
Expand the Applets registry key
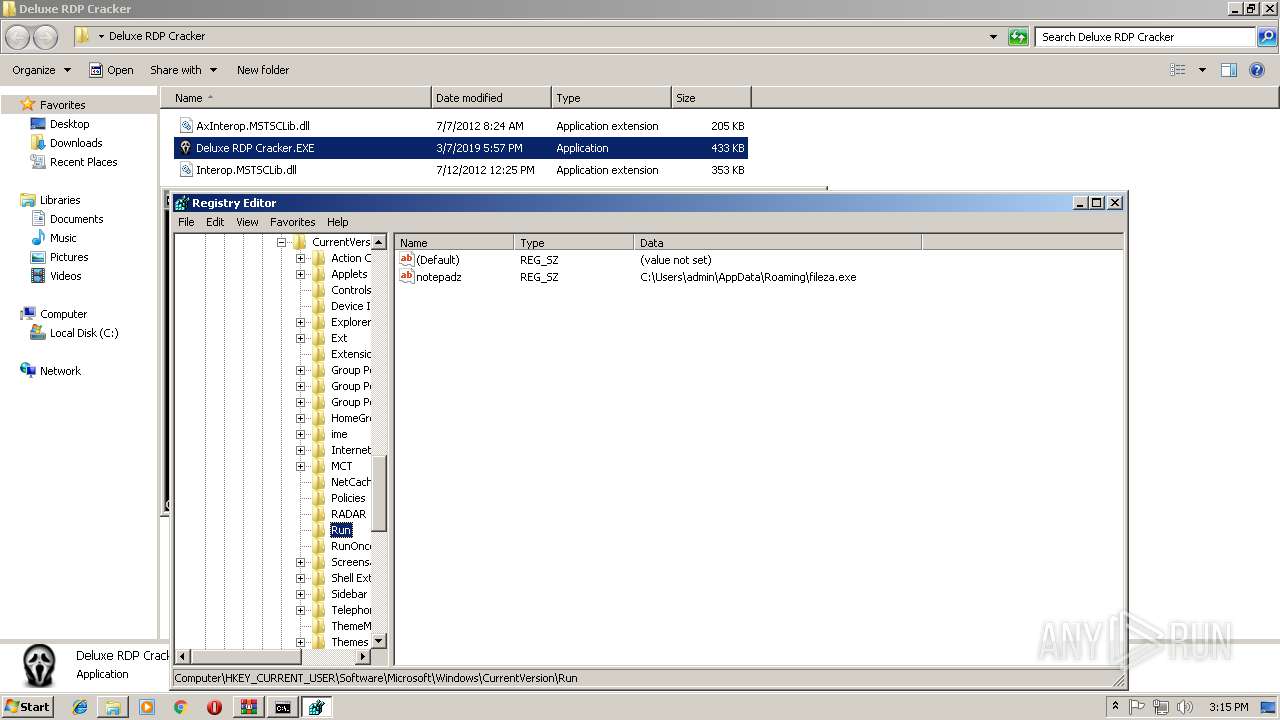pos(300,274)
